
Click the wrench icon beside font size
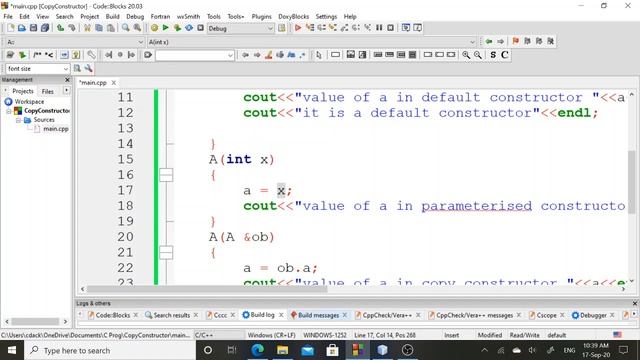point(88,69)
